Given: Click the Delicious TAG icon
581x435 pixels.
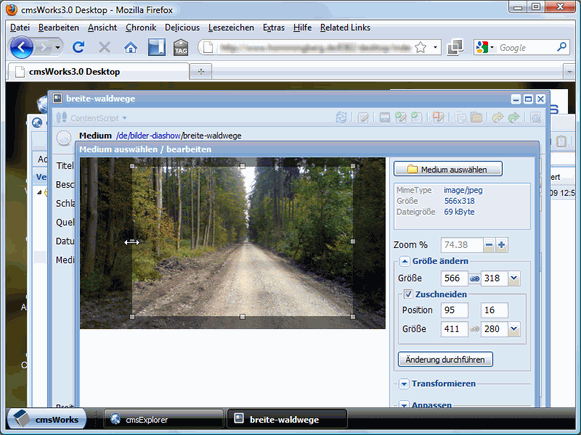Looking at the screenshot, I should (181, 47).
